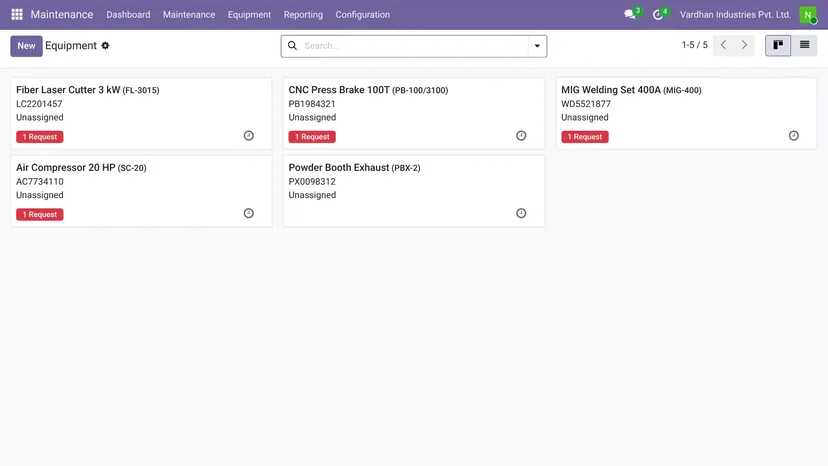828x466 pixels.
Task: Open CNC Press Brake 100T card title
Action: pos(339,90)
